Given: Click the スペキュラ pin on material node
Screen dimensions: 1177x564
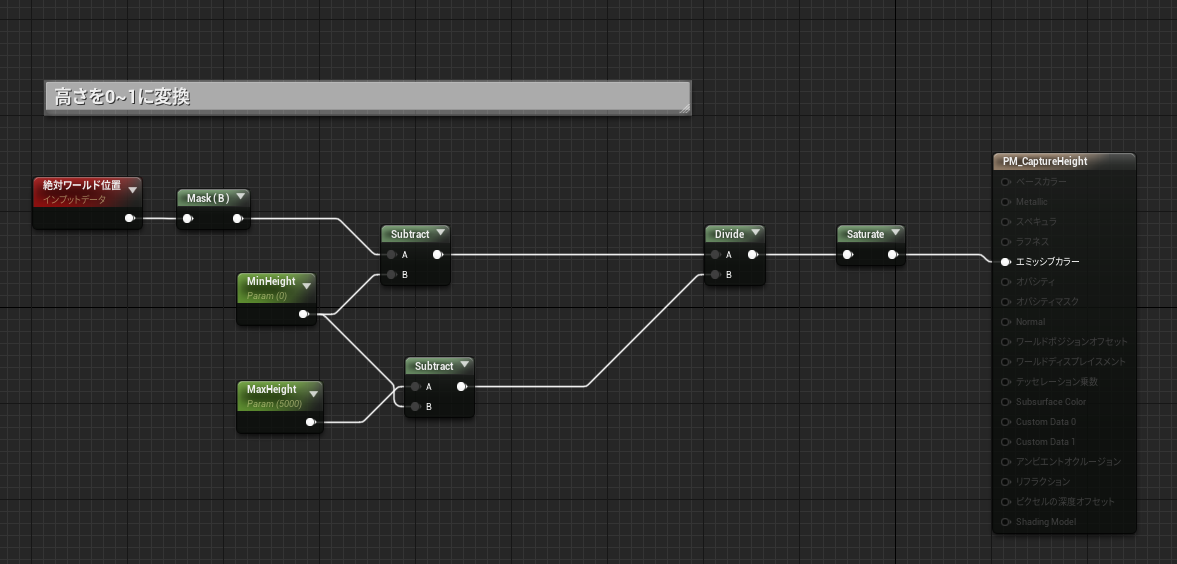Looking at the screenshot, I should [1006, 222].
